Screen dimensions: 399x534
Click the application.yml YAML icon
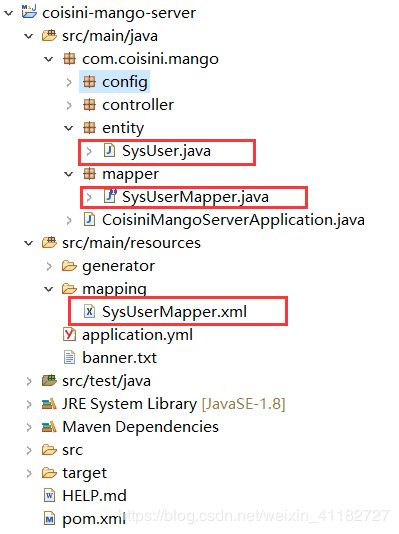[69, 334]
